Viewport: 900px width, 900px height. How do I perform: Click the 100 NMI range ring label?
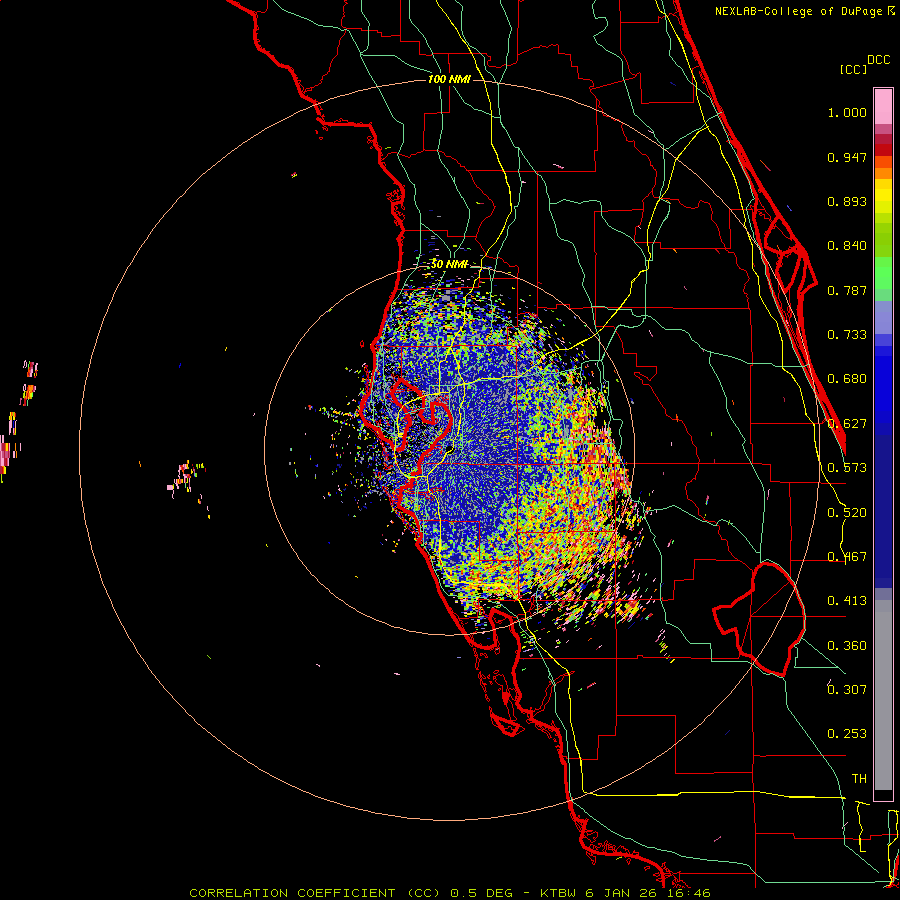[449, 79]
